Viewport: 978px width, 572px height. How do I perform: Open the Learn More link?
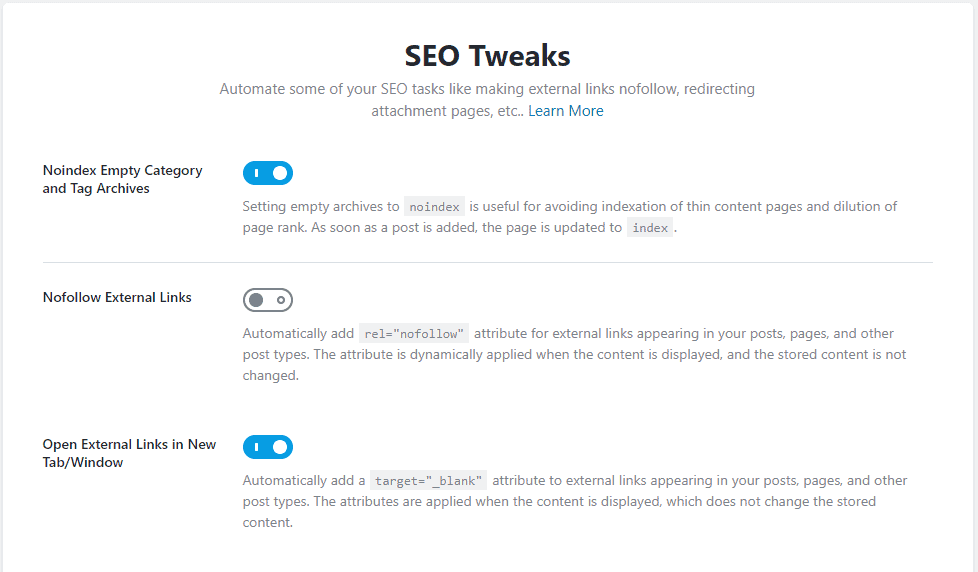tap(565, 111)
